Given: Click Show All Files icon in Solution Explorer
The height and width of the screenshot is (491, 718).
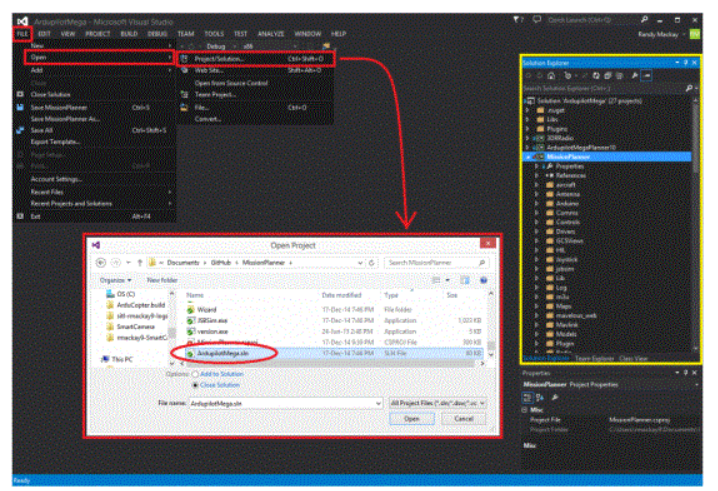Looking at the screenshot, I should (x=619, y=76).
